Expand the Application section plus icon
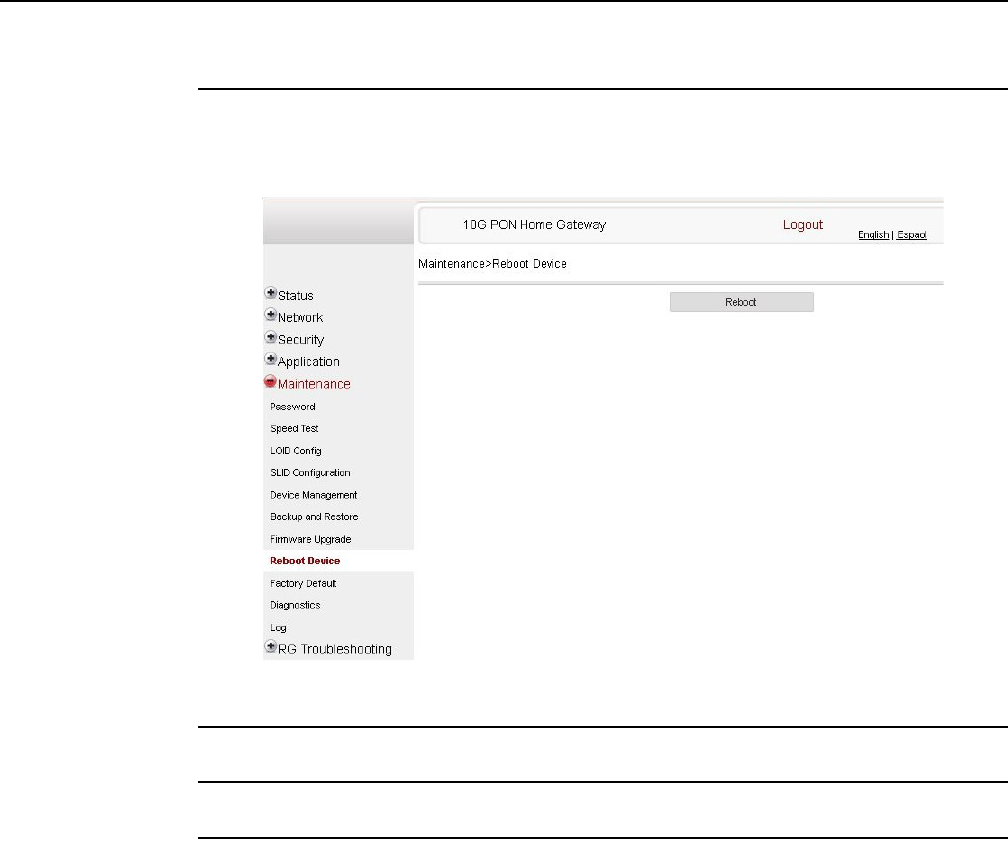The height and width of the screenshot is (848, 1008). [x=271, y=359]
